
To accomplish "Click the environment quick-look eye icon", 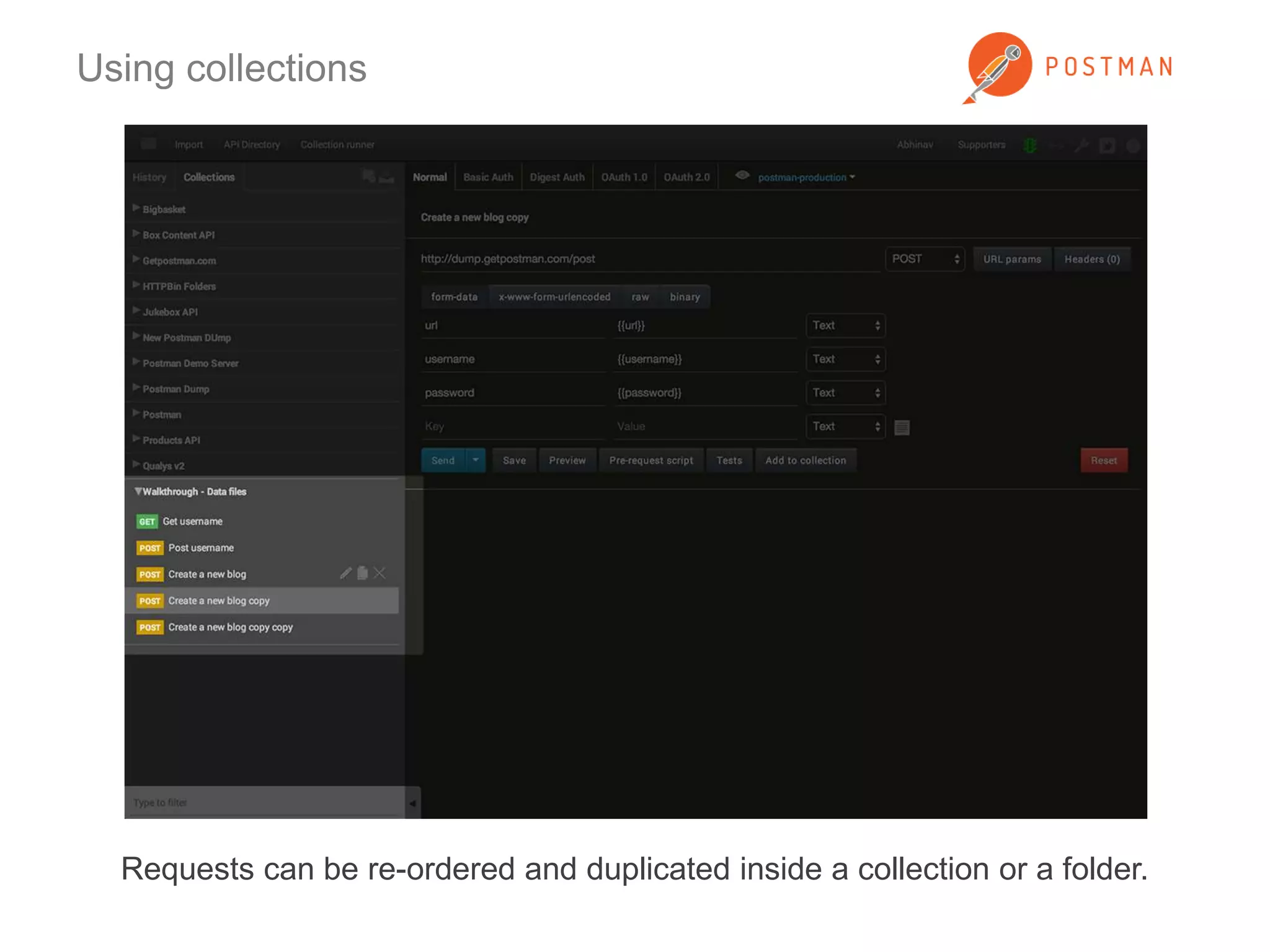I will tap(742, 175).
